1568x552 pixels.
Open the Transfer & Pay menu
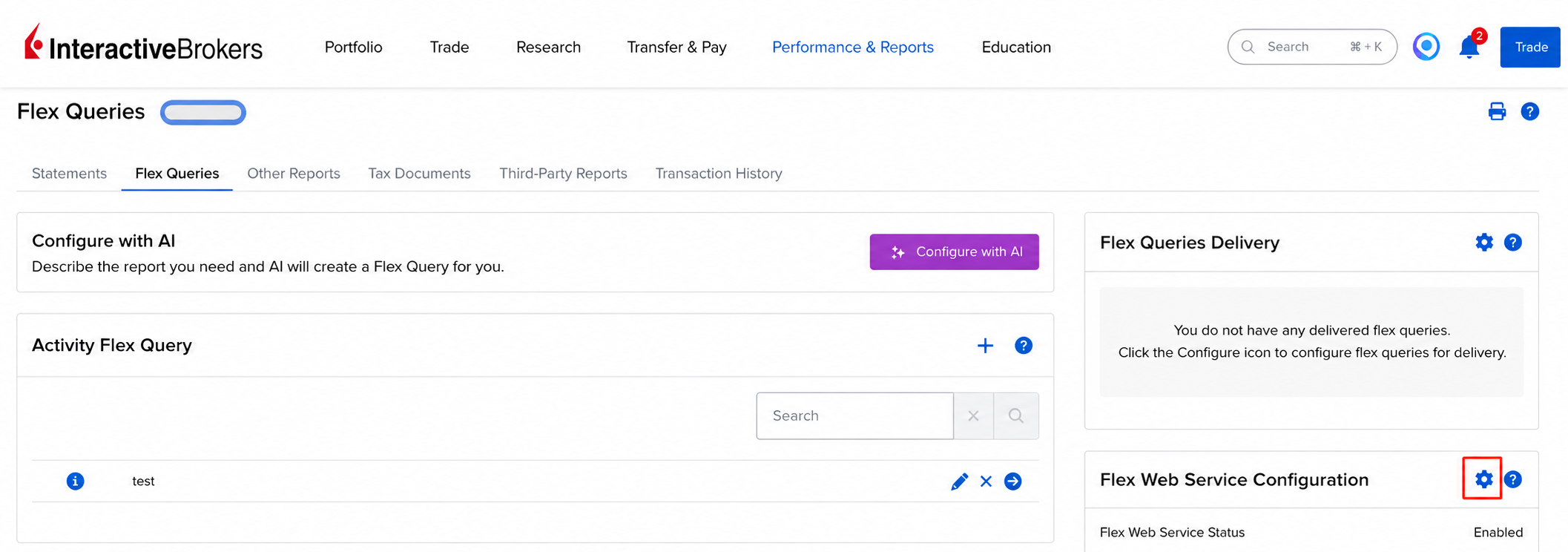tap(677, 47)
